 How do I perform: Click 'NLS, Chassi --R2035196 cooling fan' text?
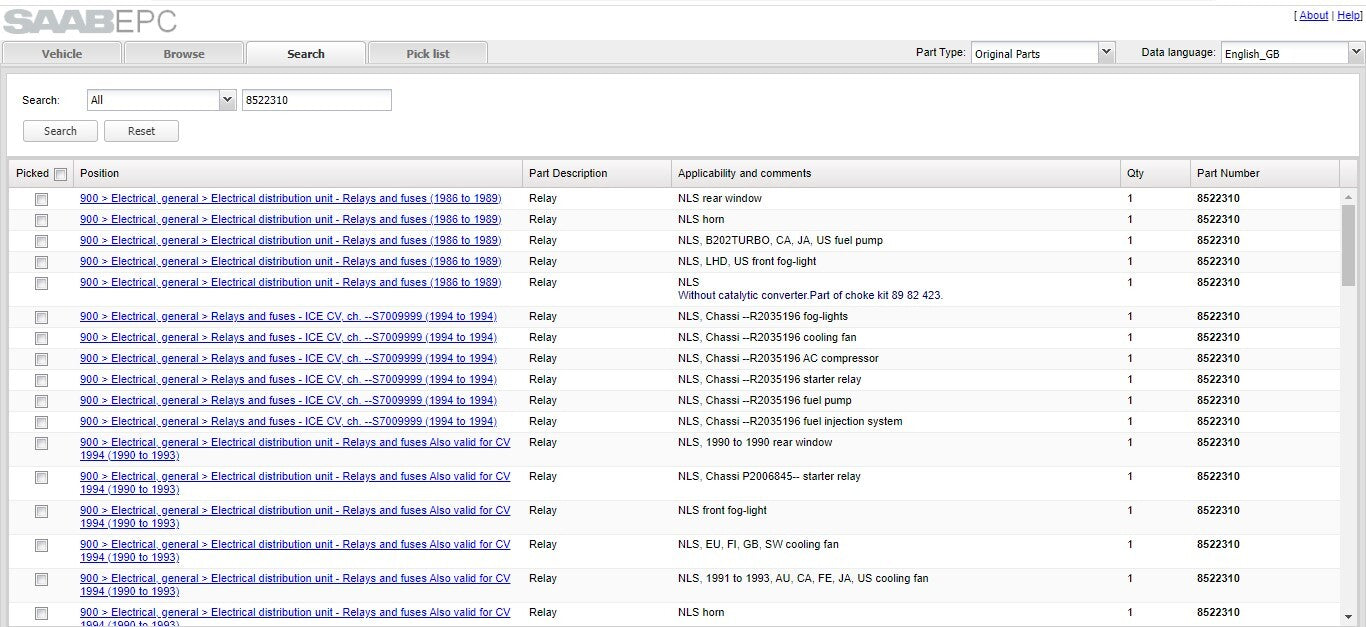click(767, 337)
